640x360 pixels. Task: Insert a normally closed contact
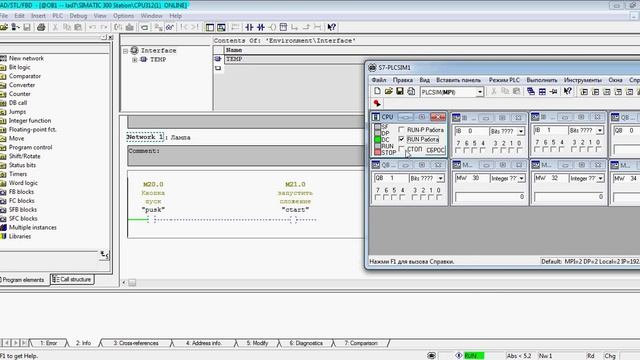(x=260, y=27)
